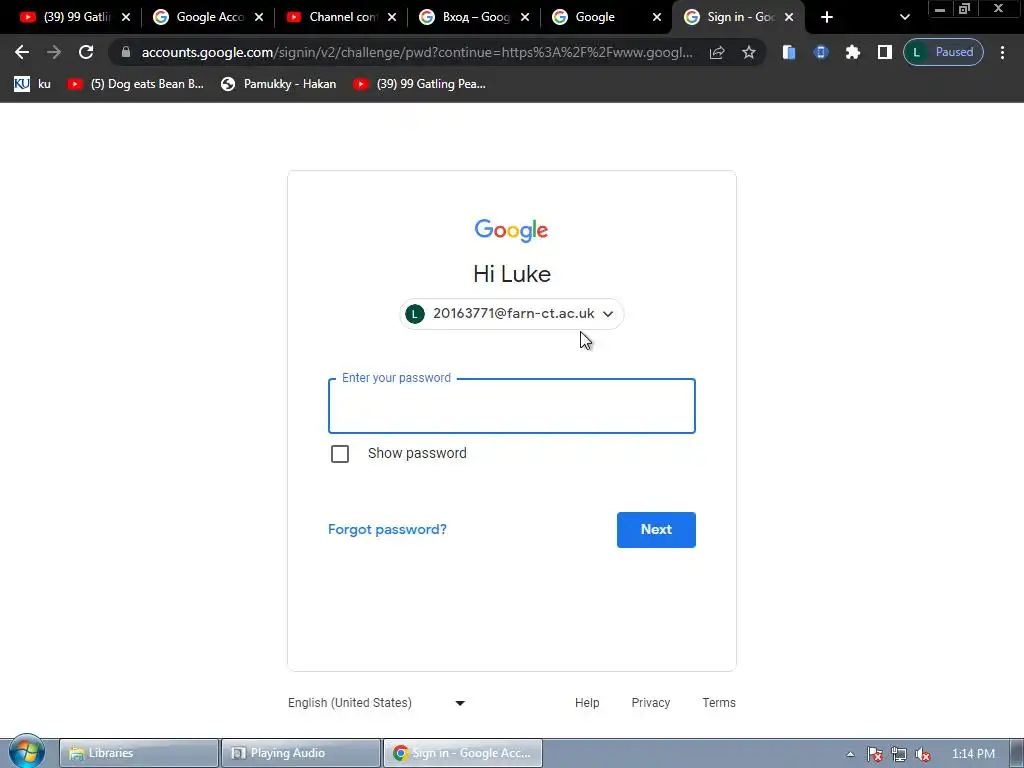
Task: Click the blue document extension icon
Action: click(x=789, y=52)
